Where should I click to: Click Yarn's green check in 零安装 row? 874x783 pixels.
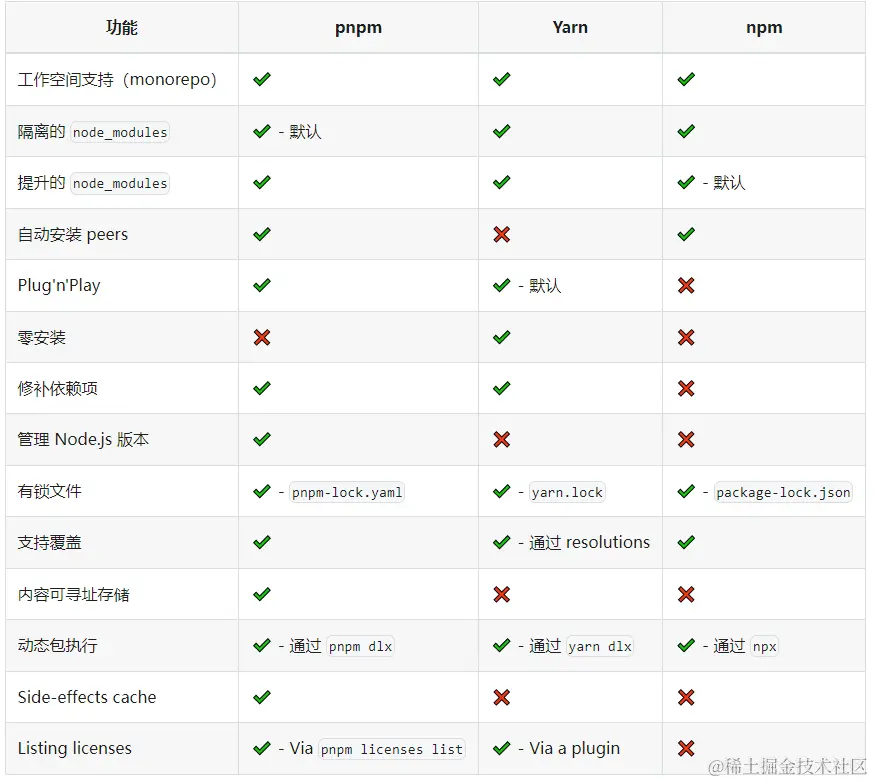(x=502, y=338)
